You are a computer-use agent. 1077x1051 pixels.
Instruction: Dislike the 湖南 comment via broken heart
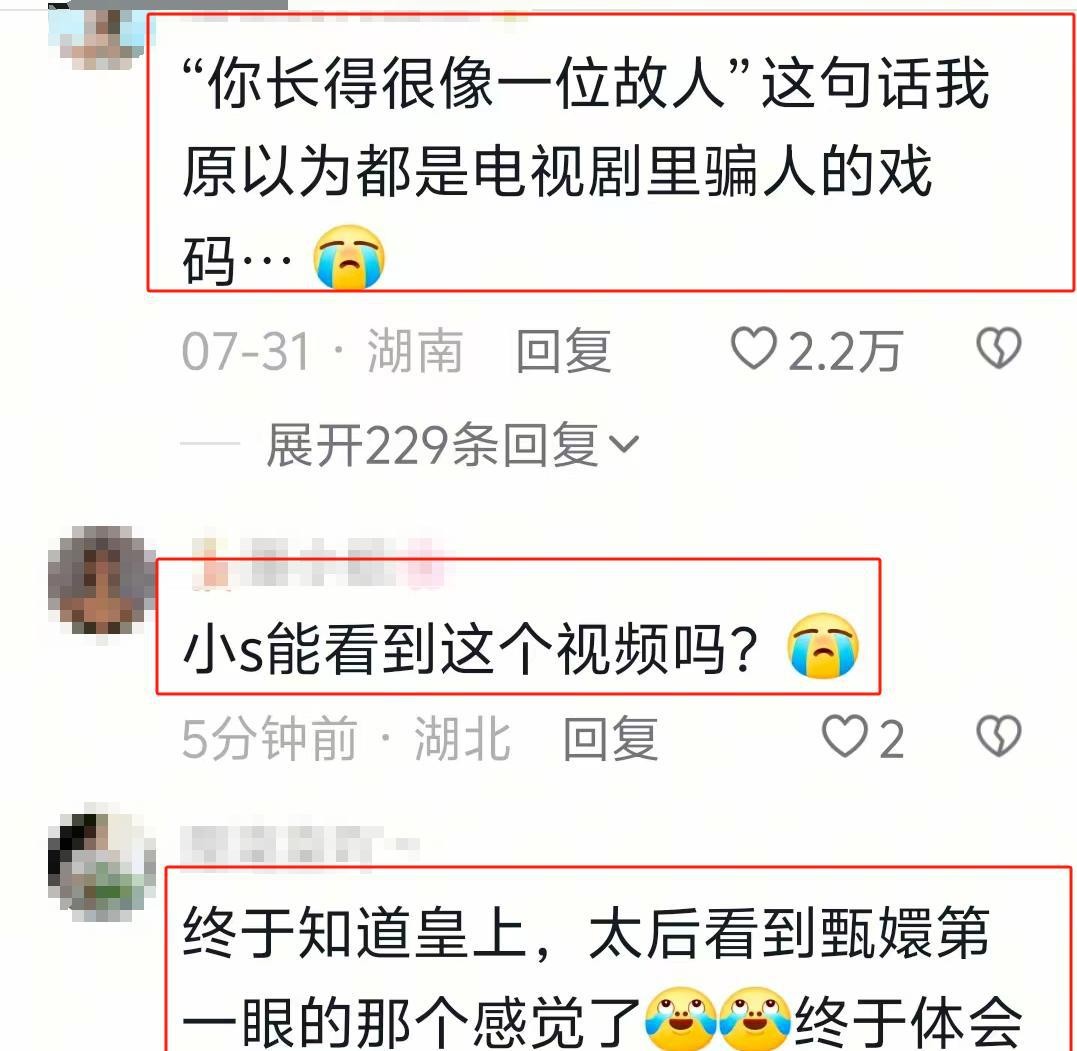[x=999, y=348]
